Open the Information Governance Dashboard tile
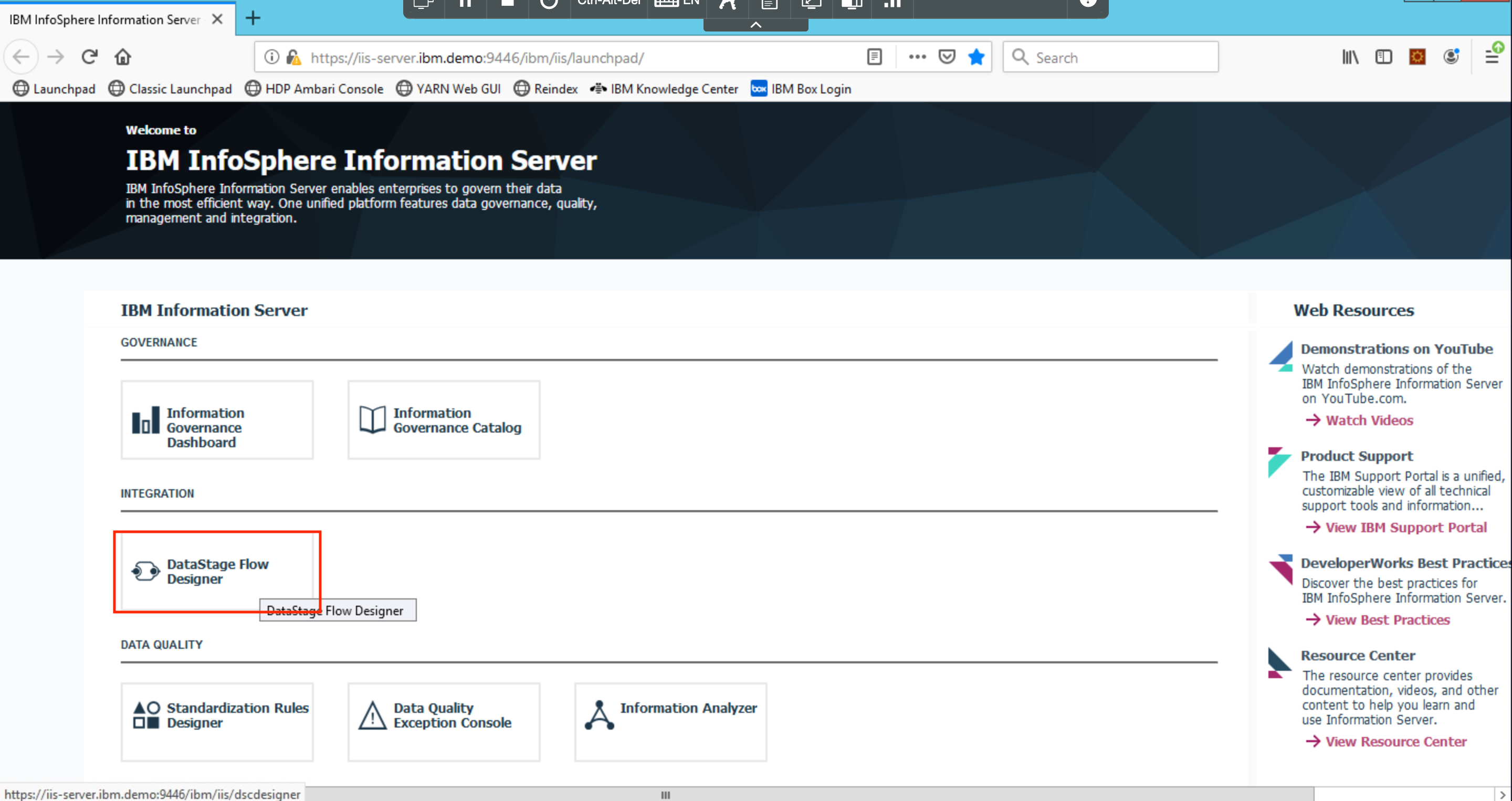1512x801 pixels. tap(217, 420)
